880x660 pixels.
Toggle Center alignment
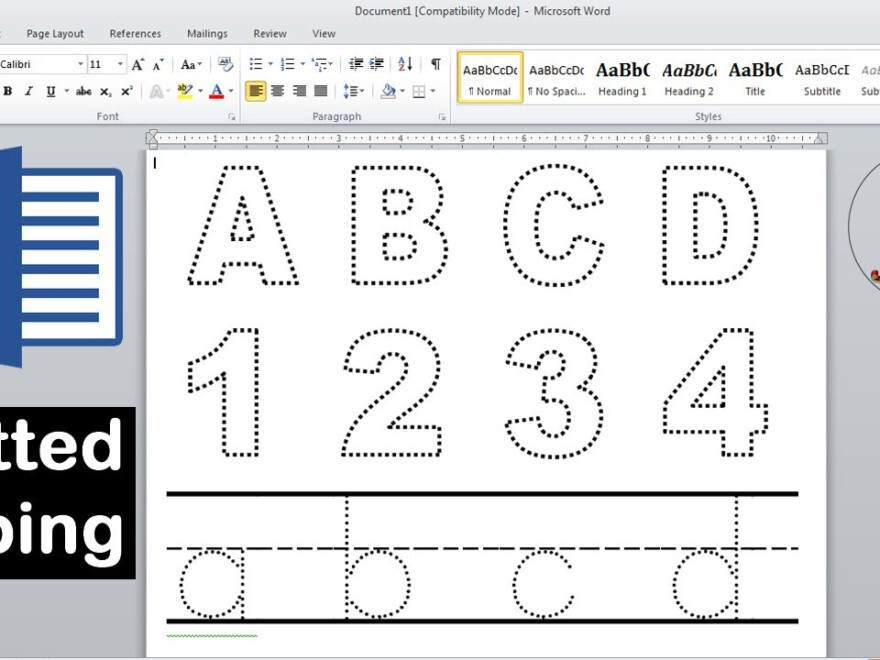pos(277,91)
